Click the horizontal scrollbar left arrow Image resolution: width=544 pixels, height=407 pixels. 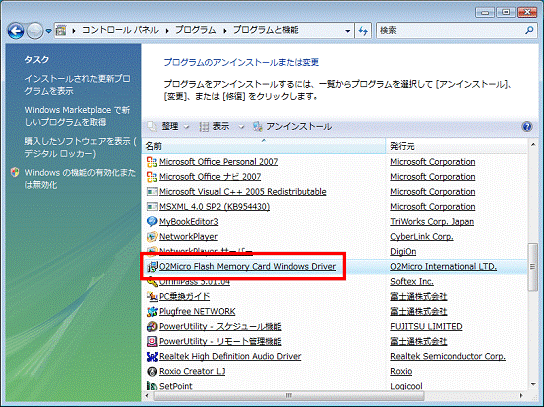tap(147, 395)
